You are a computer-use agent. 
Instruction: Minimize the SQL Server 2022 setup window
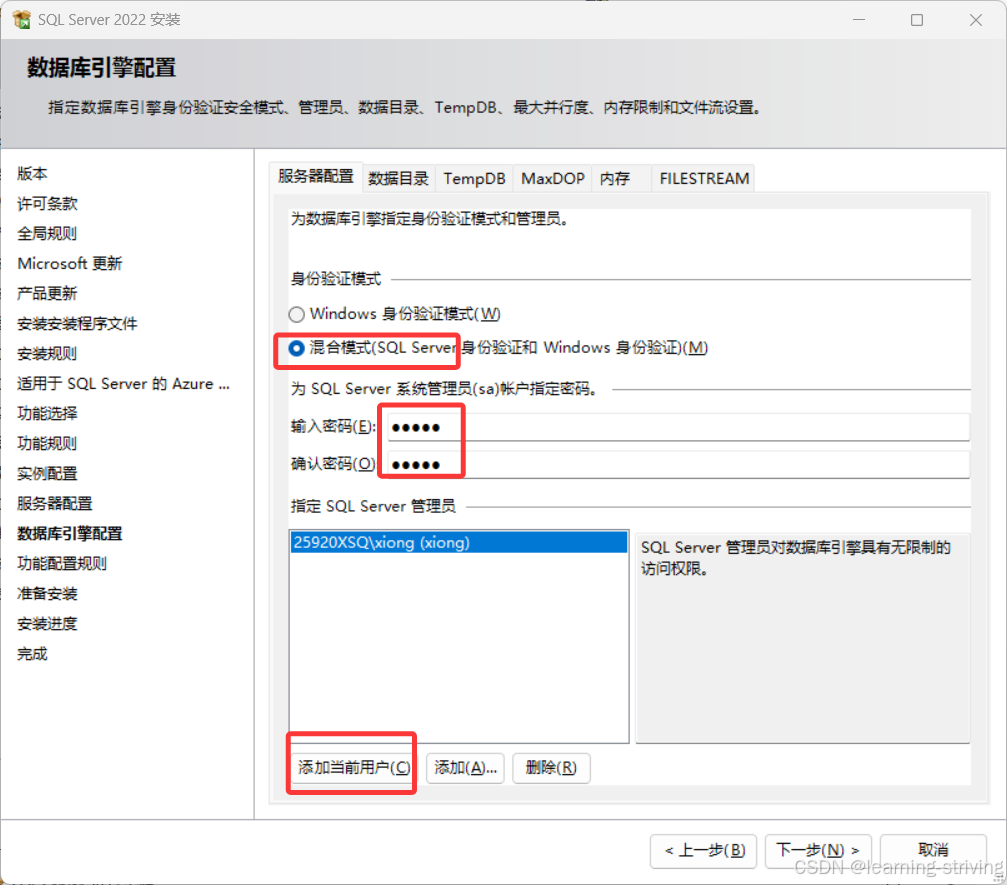pyautogui.click(x=859, y=20)
